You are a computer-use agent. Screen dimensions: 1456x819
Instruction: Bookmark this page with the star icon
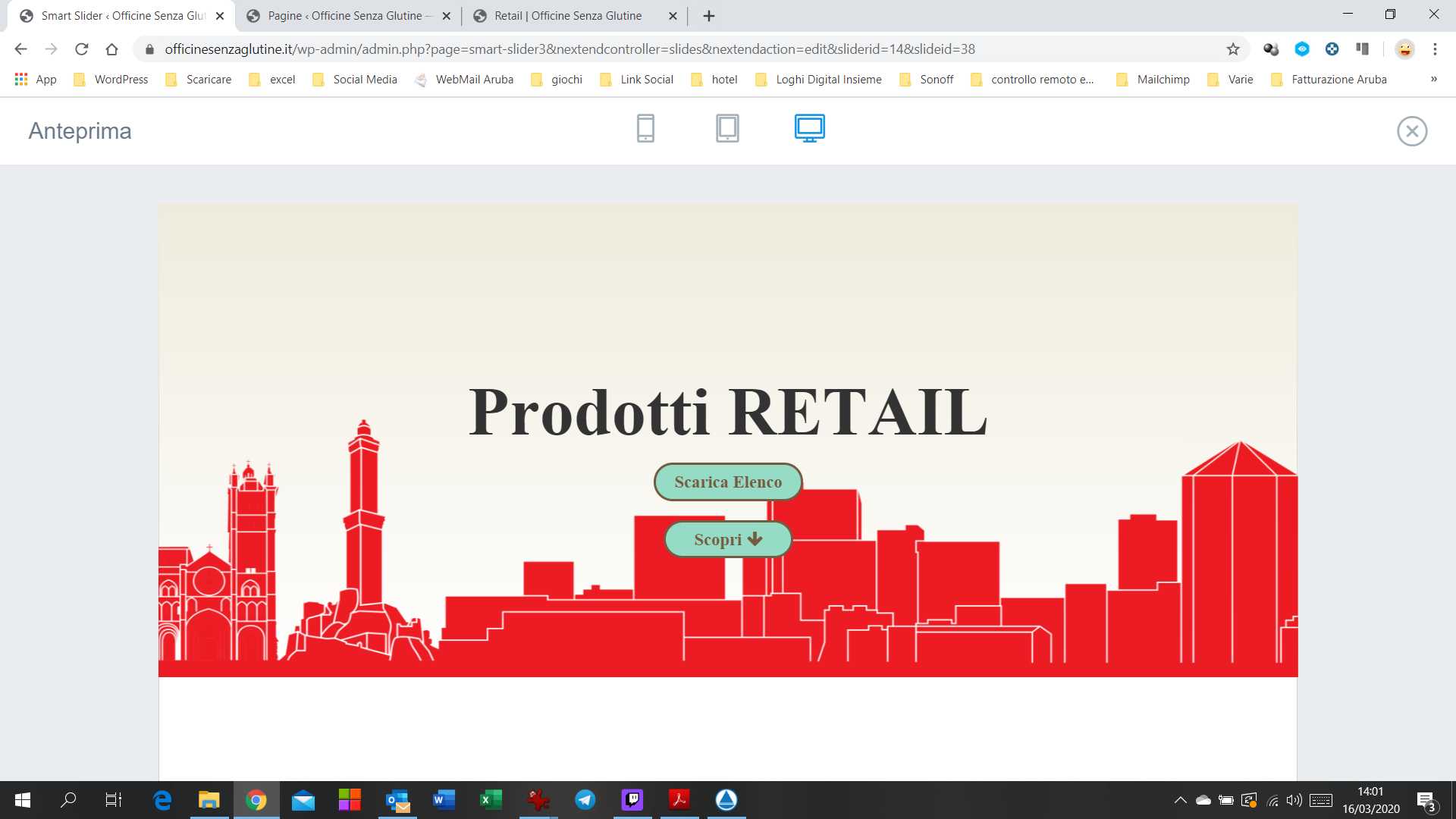click(1233, 49)
